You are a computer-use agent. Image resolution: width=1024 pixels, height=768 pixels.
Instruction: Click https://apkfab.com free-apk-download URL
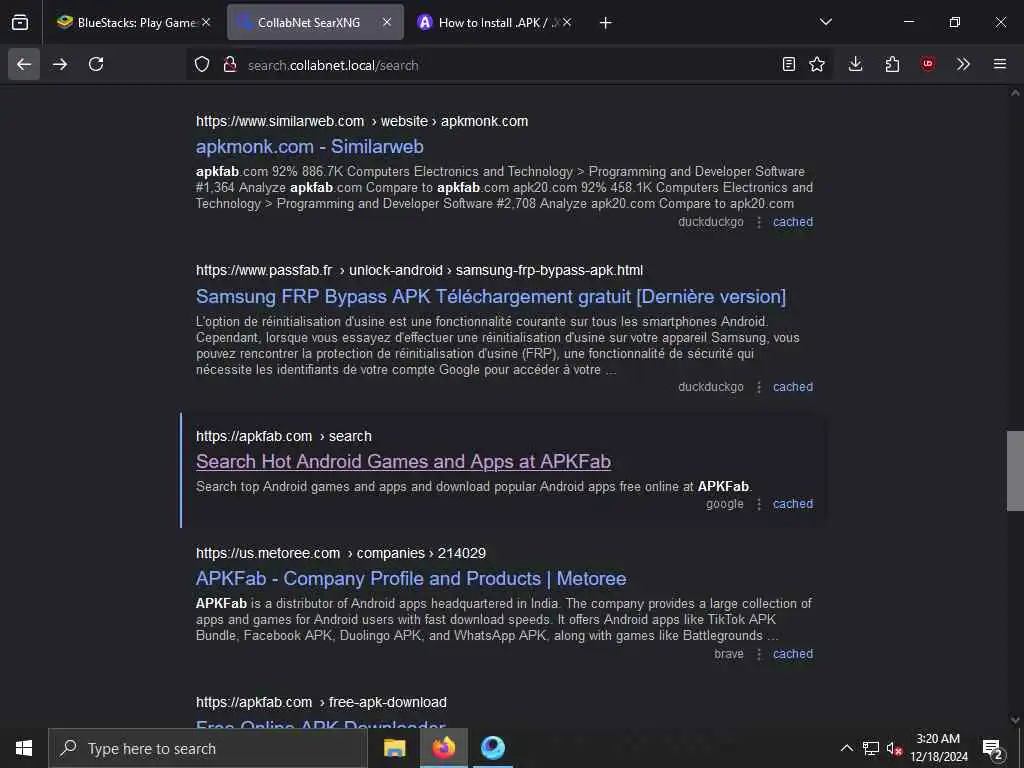pos(321,702)
